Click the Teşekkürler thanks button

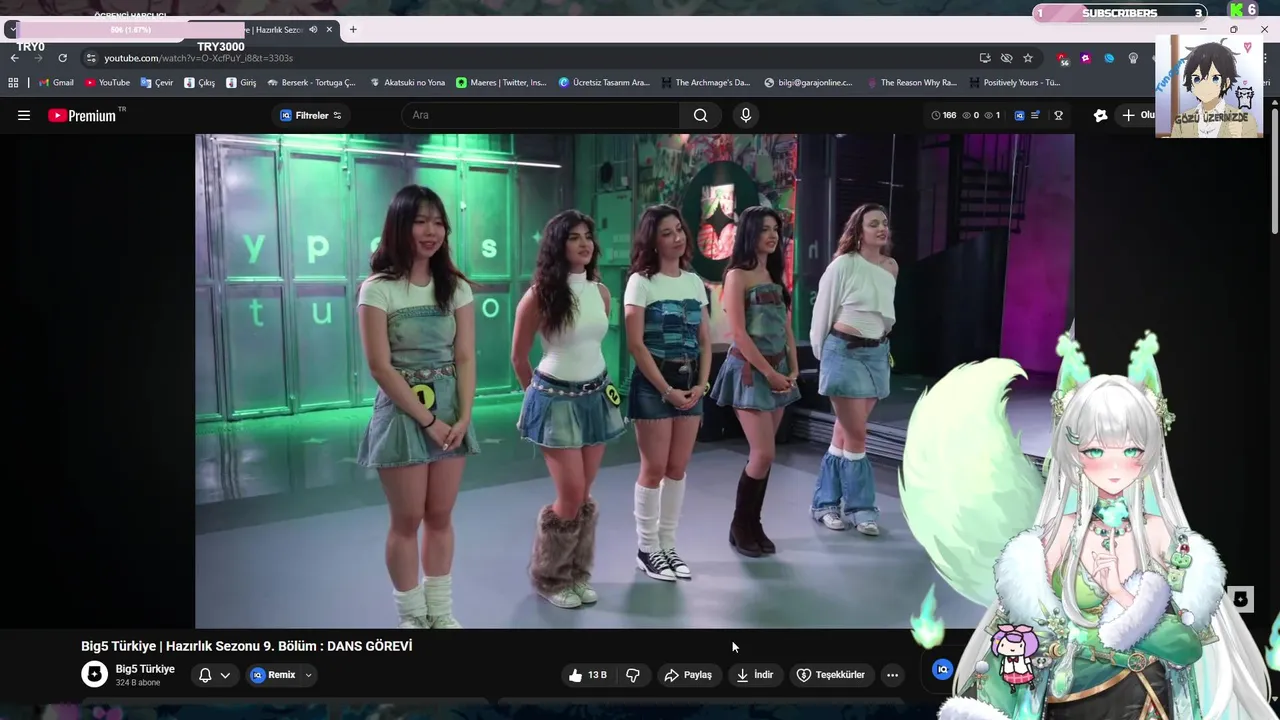click(x=830, y=675)
